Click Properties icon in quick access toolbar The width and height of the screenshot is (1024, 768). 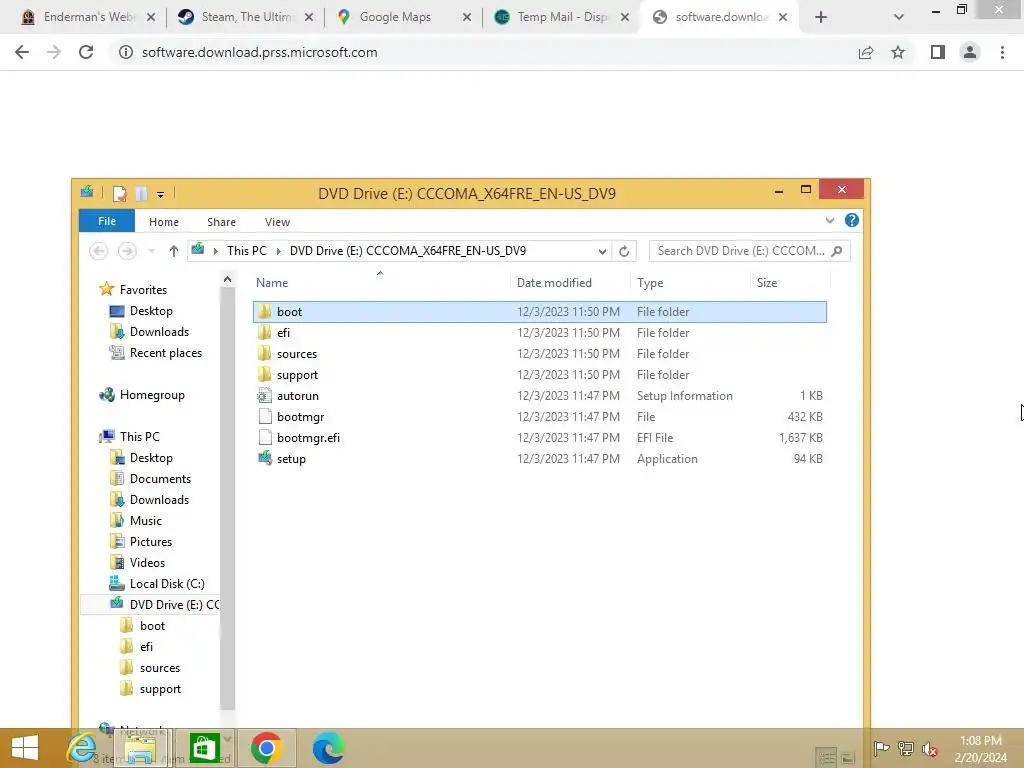(x=119, y=193)
